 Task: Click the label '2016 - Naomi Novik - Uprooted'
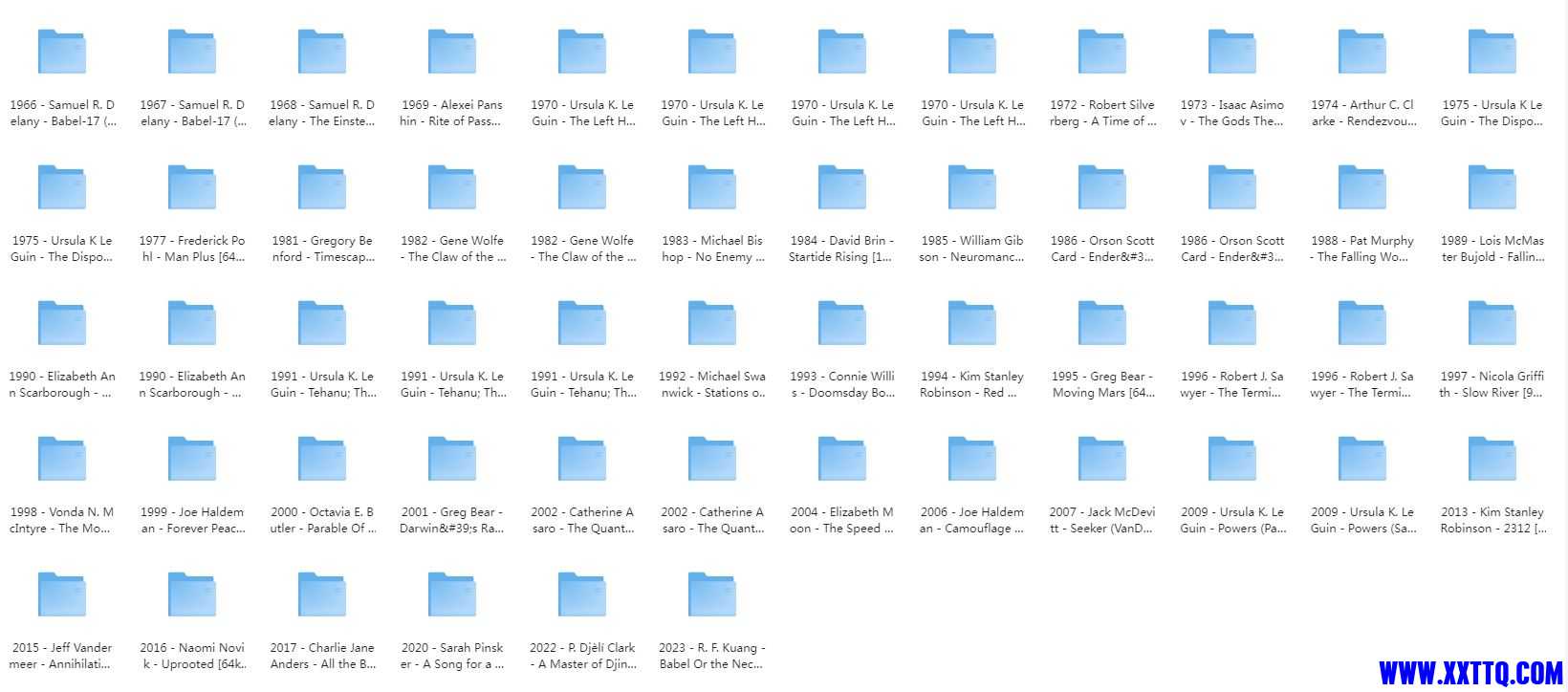192,656
